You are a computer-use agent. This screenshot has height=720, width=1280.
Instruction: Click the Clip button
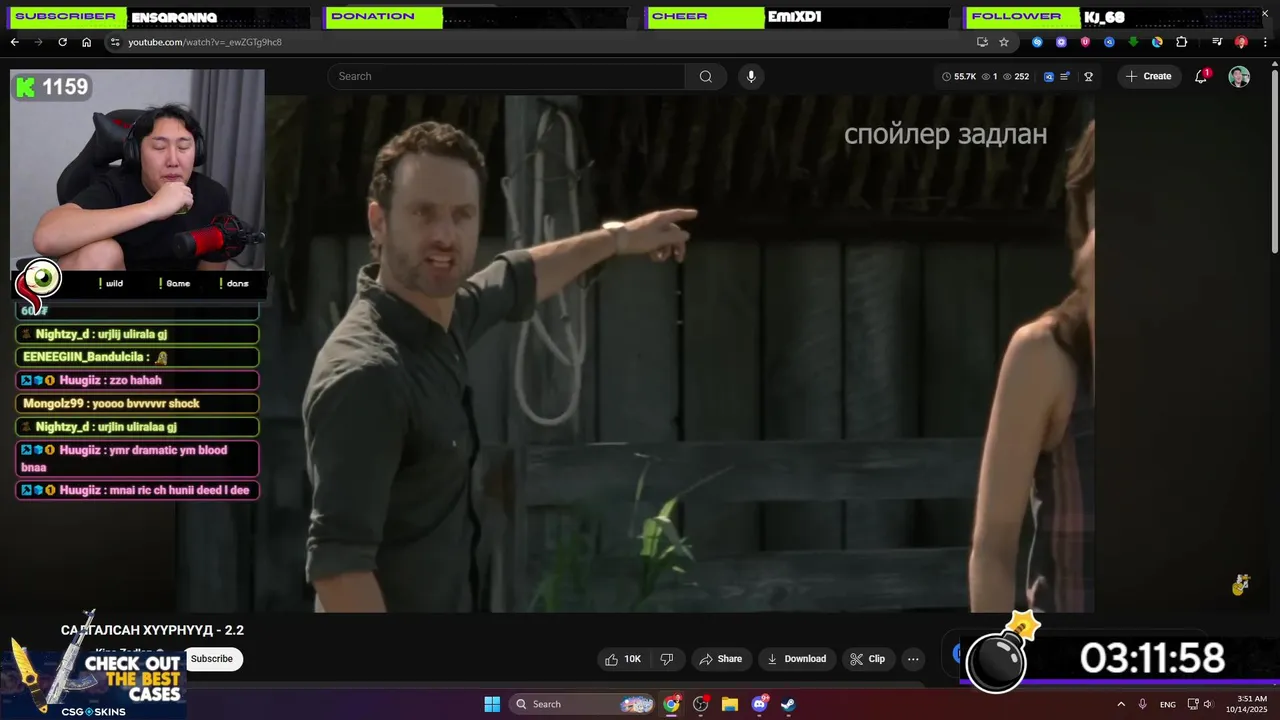(867, 659)
